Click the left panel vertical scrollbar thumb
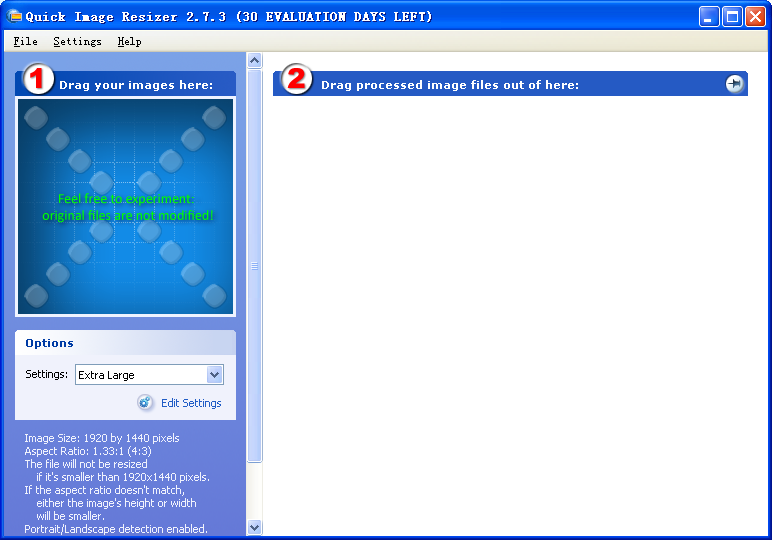Image resolution: width=772 pixels, height=540 pixels. click(x=255, y=266)
